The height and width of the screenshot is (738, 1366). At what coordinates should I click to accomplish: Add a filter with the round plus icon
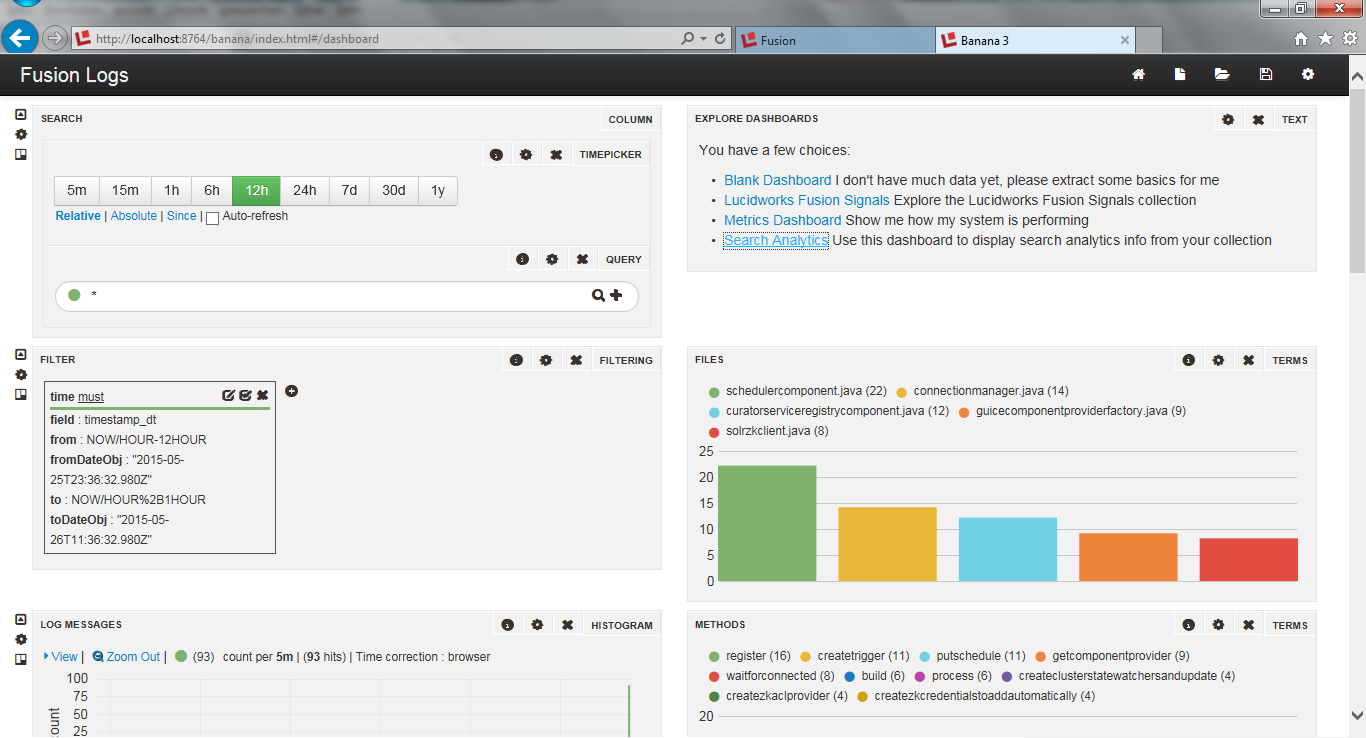(291, 391)
